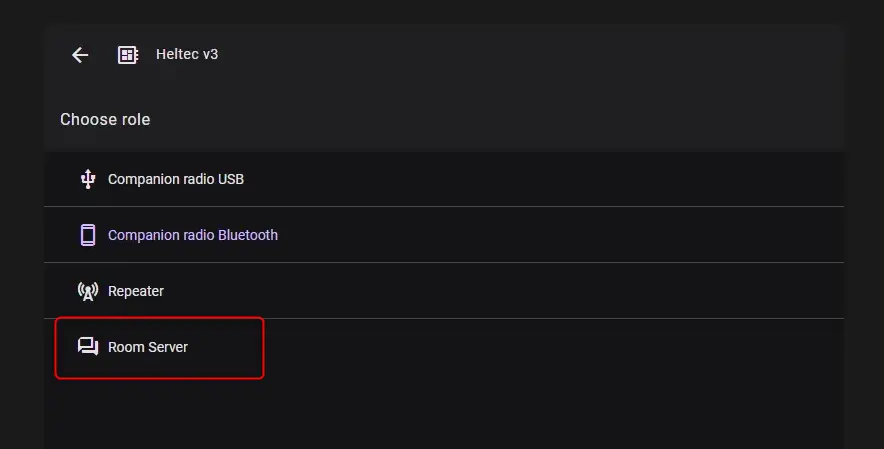Click the chat bubbles Room Server icon
Image resolution: width=884 pixels, height=449 pixels.
[x=88, y=346]
